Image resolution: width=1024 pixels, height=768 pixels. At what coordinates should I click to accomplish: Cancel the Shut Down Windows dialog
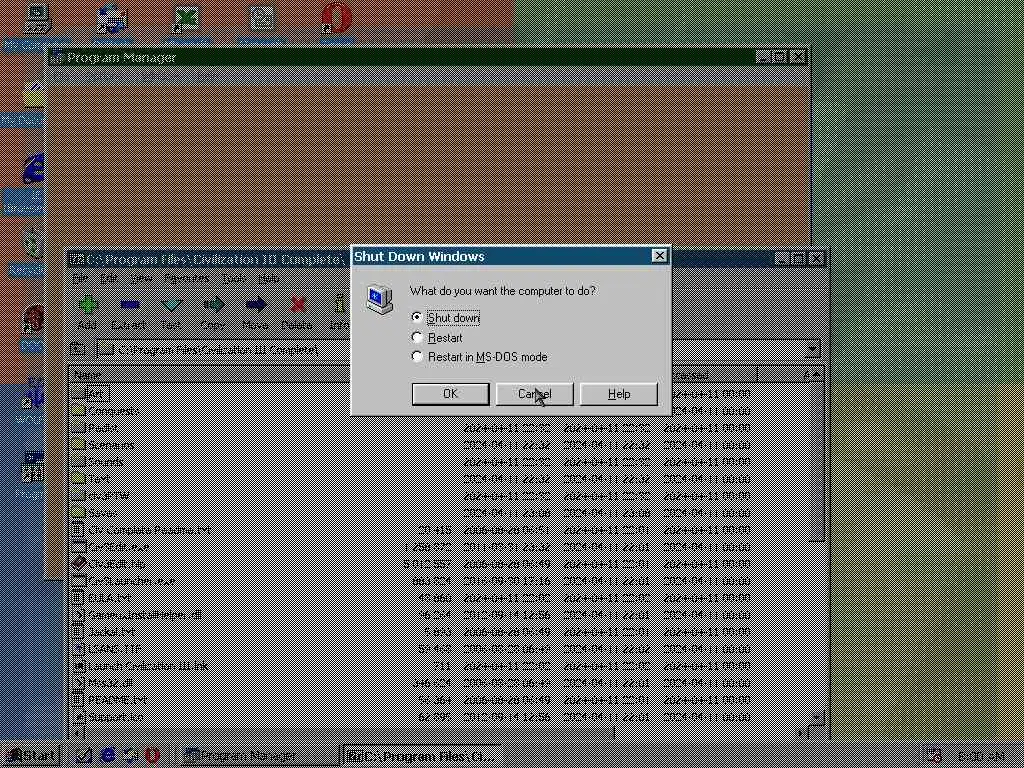coord(534,394)
